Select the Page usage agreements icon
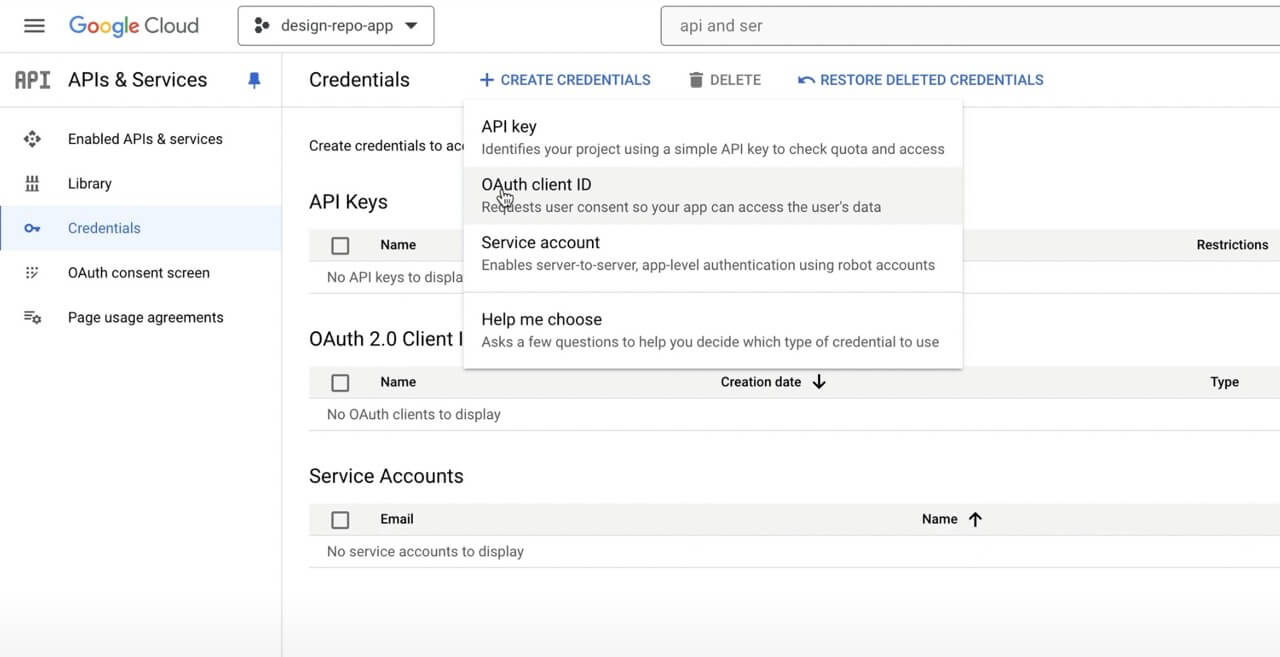This screenshot has height=657, width=1280. pyautogui.click(x=33, y=317)
